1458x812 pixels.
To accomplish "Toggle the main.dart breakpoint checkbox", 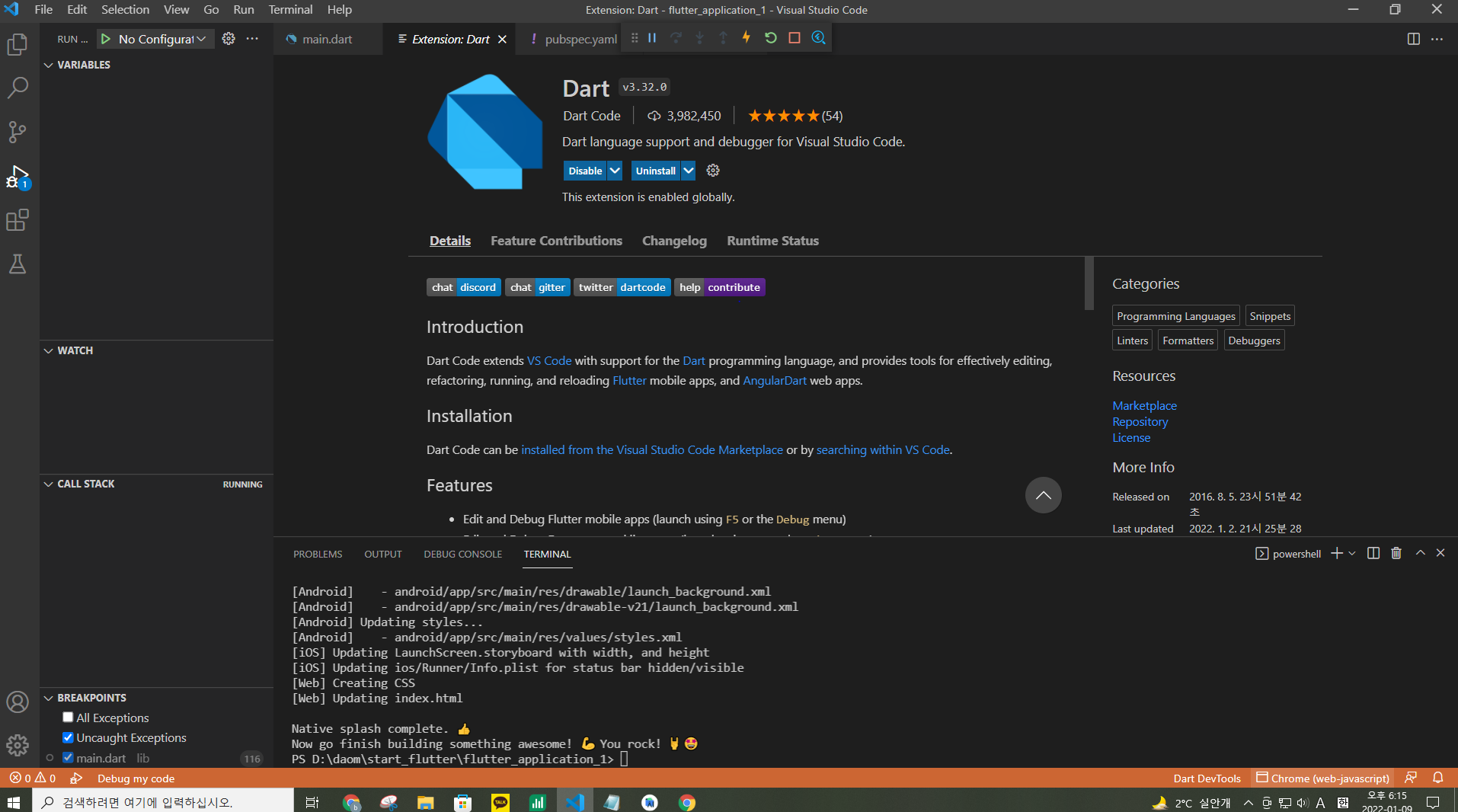I will point(68,758).
